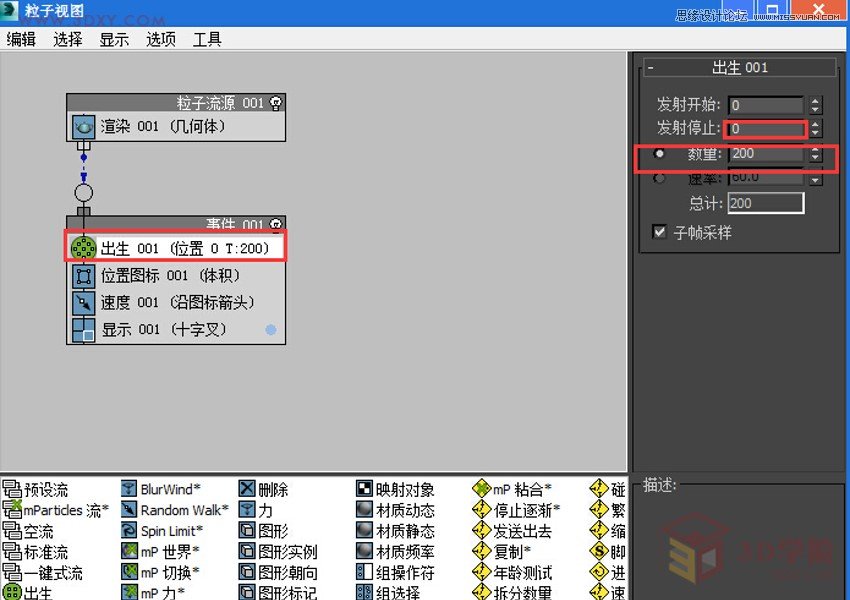Collapse the 出生 001 rollout
Image resolution: width=850 pixels, height=600 pixels.
(x=651, y=68)
